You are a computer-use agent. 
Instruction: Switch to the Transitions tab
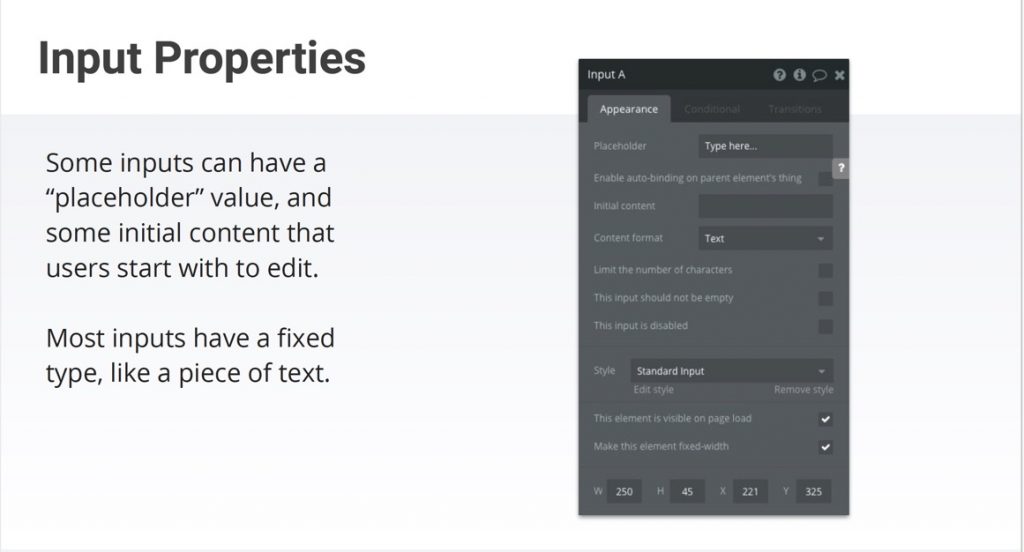coord(795,109)
